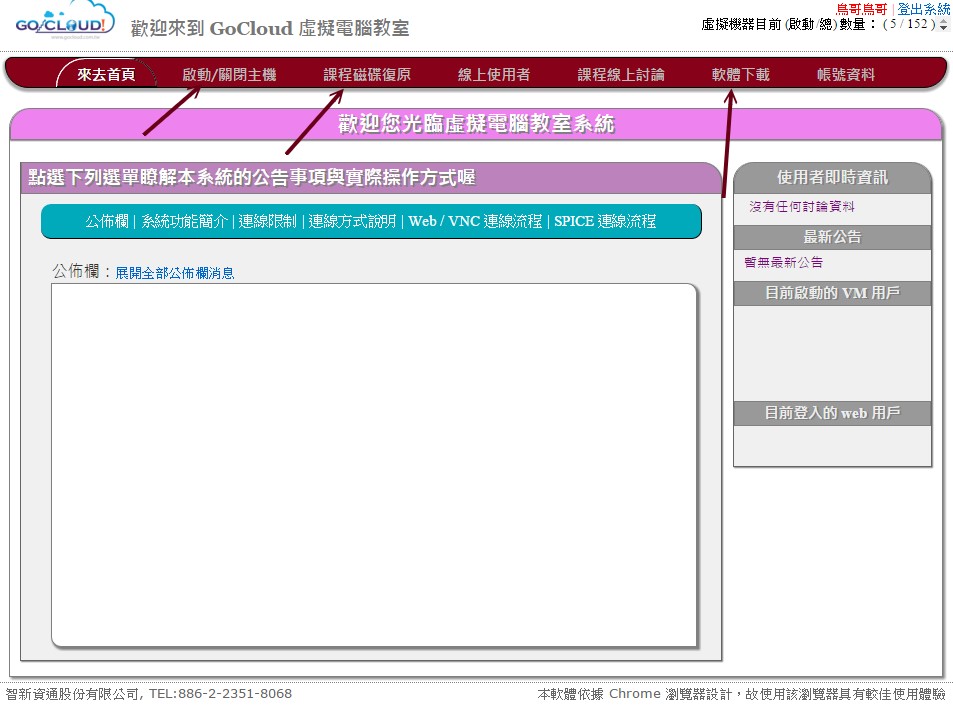Open the 軟體下載 download menu item

tap(740, 72)
